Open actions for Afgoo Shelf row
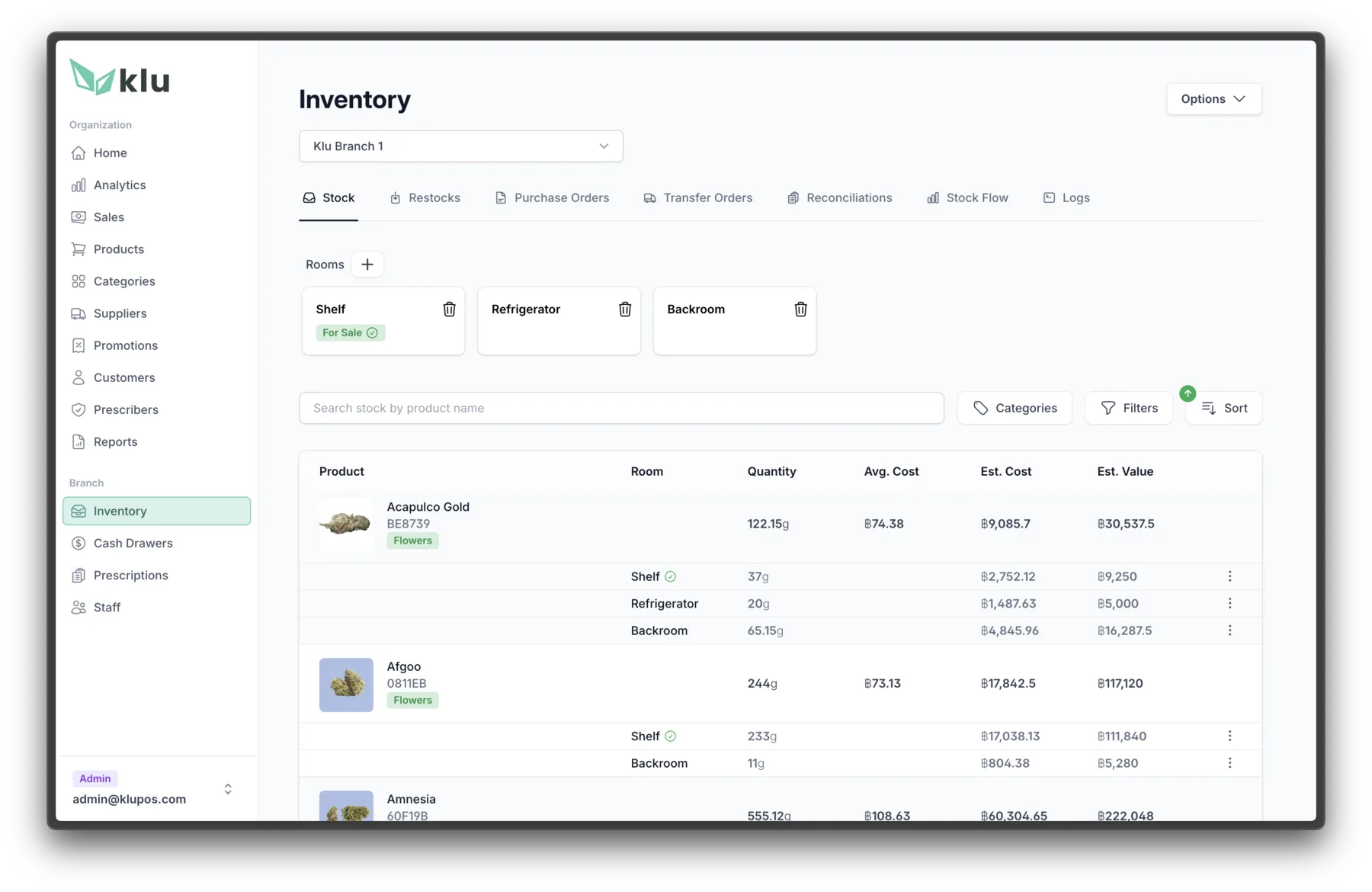Viewport: 1372px width, 892px height. [x=1229, y=736]
